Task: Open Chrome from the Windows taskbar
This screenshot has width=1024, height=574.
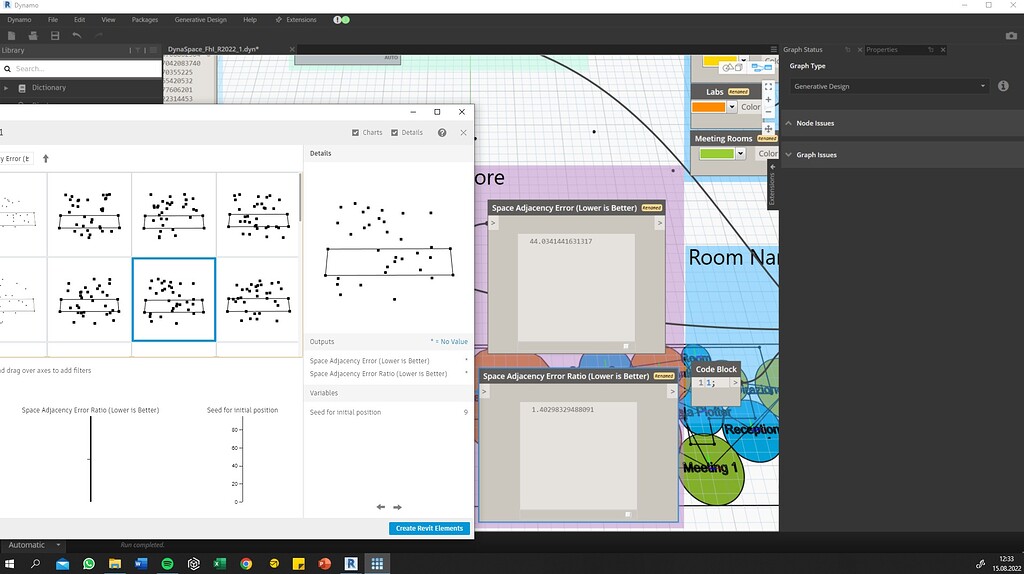Action: click(246, 564)
